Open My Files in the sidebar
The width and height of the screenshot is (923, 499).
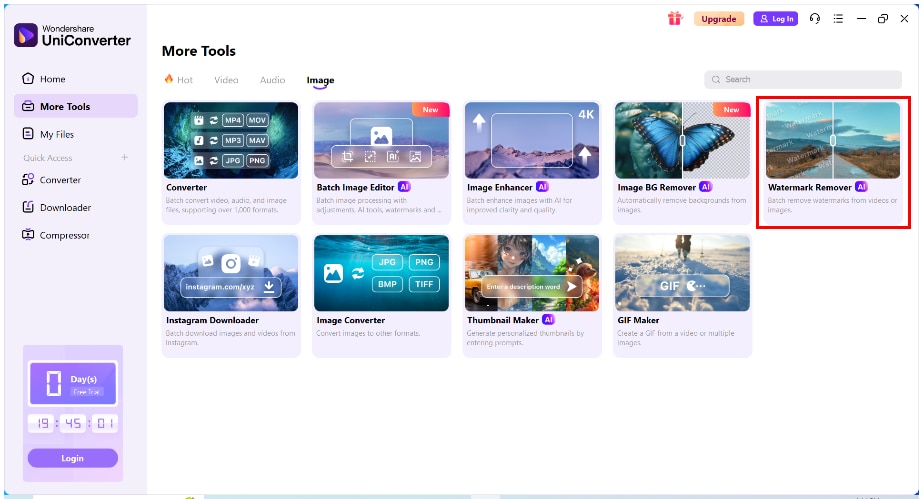click(x=76, y=134)
